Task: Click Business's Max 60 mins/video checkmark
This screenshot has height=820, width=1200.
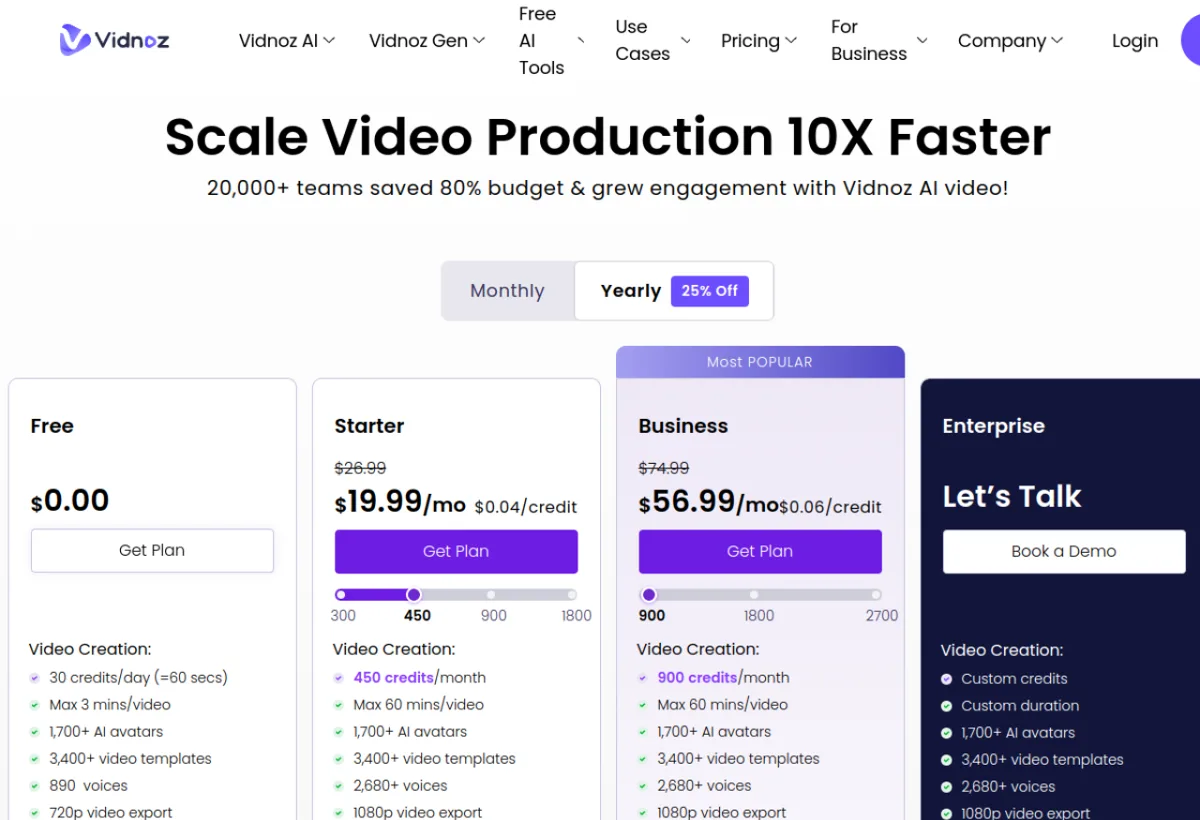Action: (644, 705)
